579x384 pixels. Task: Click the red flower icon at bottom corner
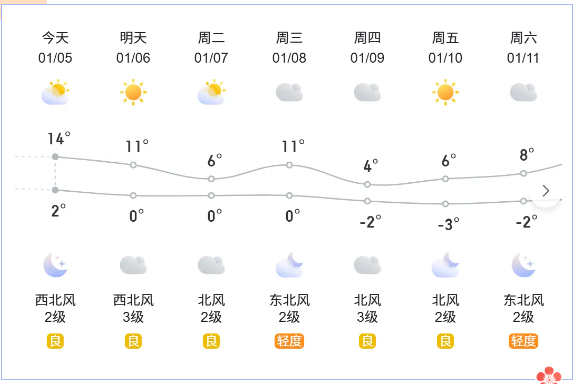pos(549,376)
